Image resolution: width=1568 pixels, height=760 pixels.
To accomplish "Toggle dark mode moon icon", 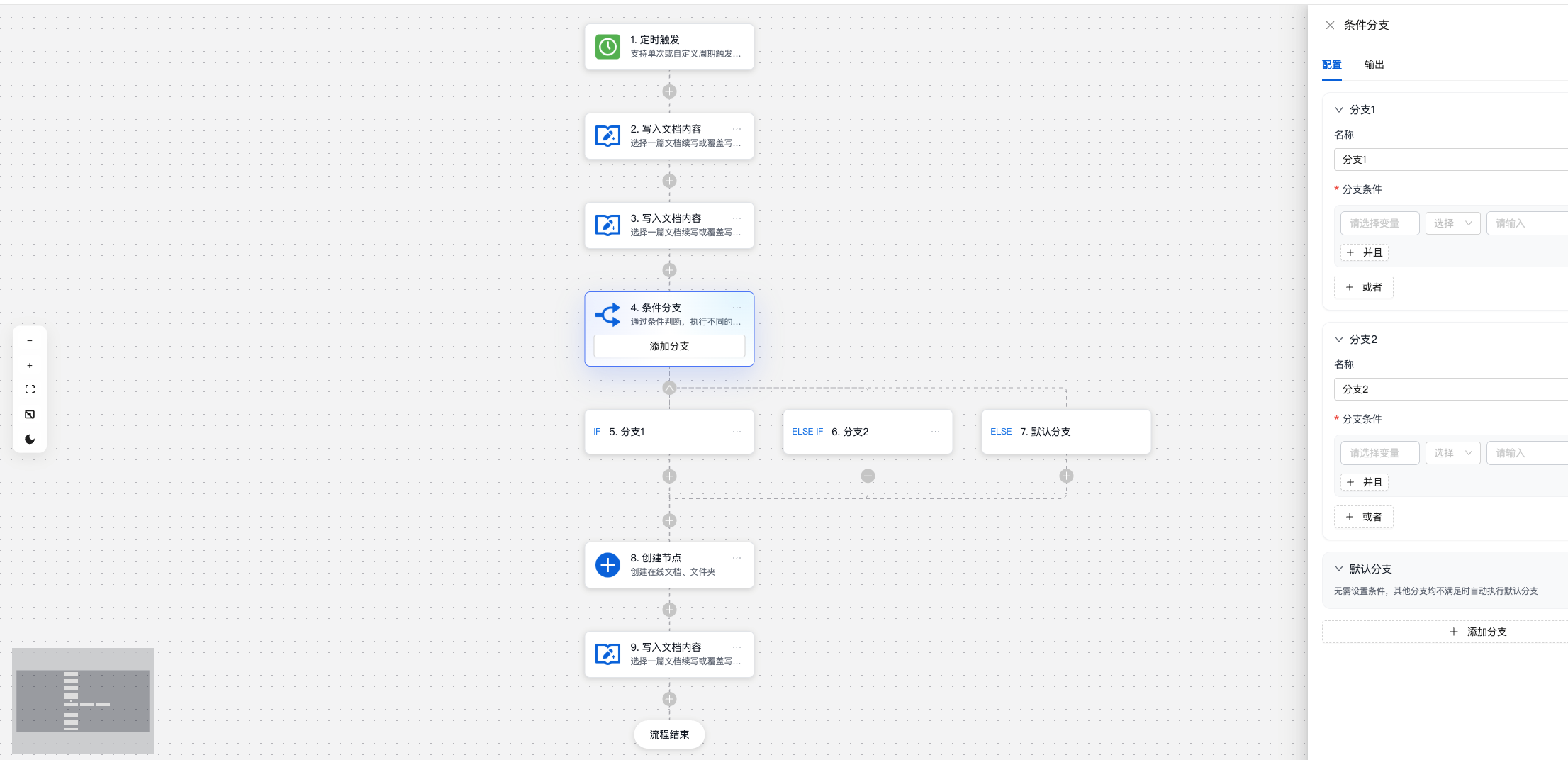I will point(30,440).
